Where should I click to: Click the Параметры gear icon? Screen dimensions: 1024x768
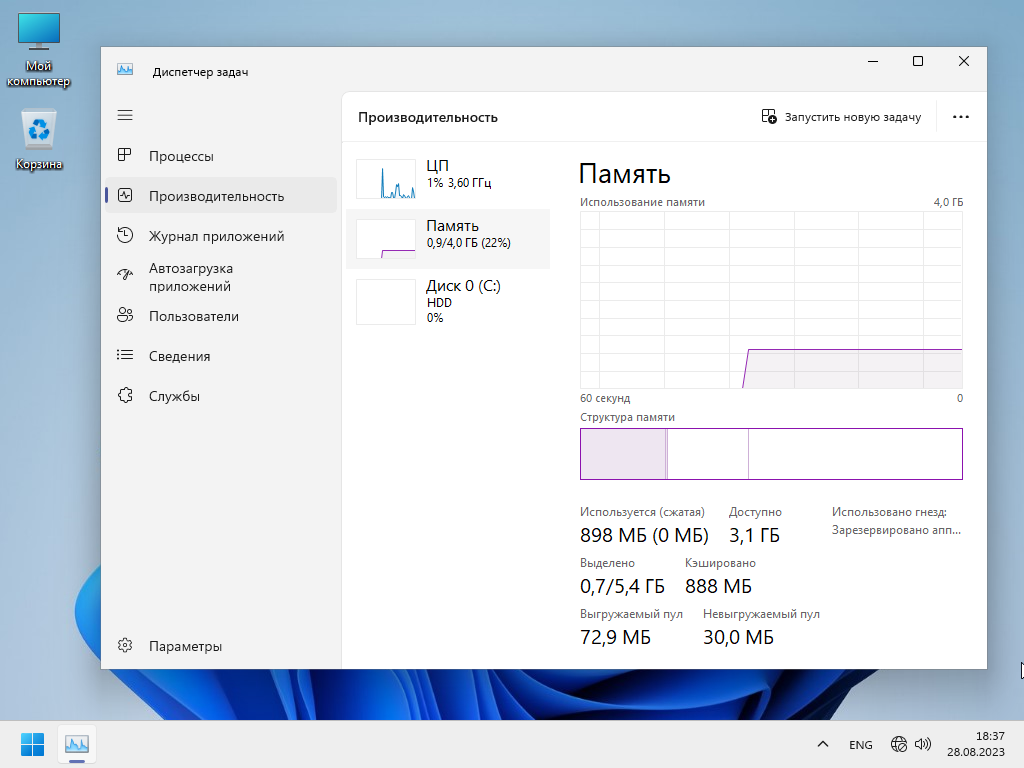tap(125, 645)
